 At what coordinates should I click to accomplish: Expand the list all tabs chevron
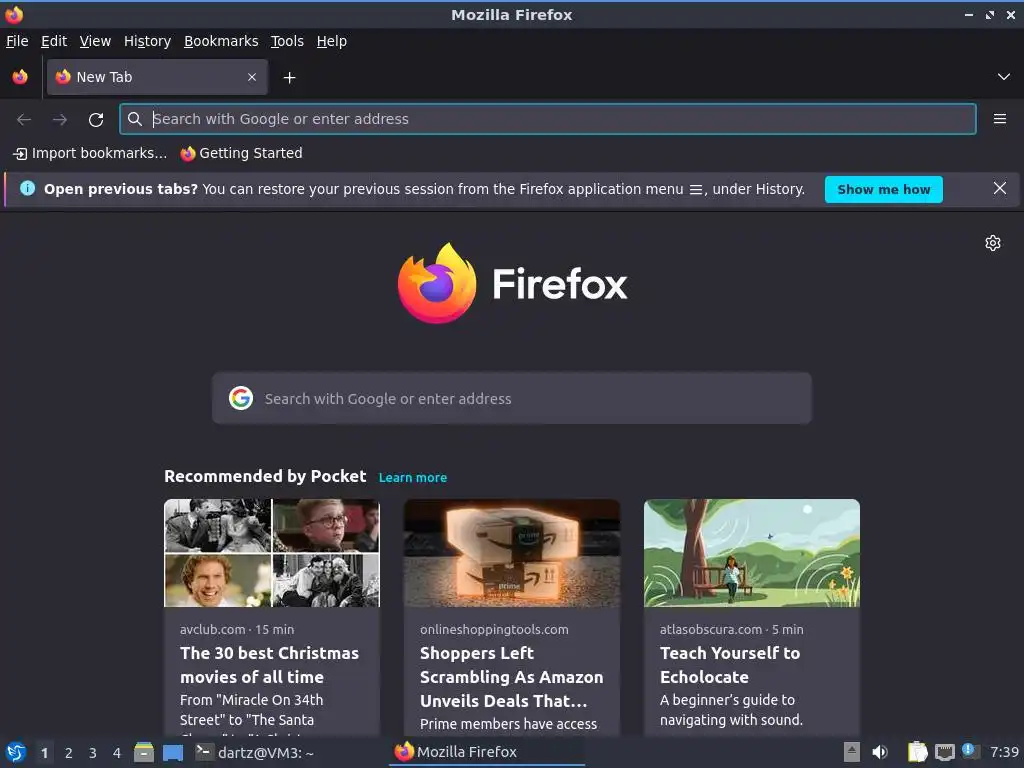(1004, 77)
